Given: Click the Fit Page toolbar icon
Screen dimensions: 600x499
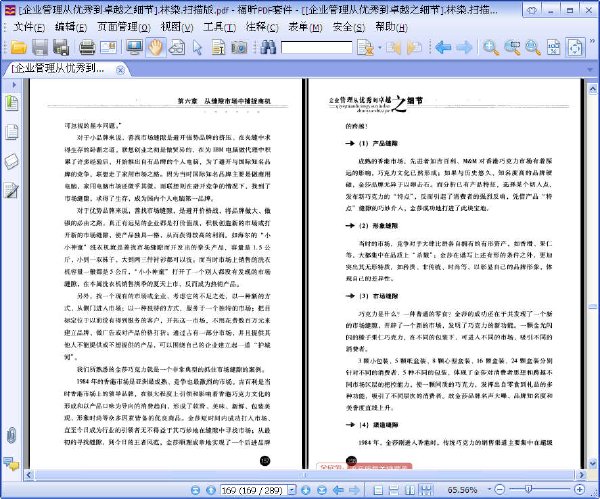Looking at the screenshot, I should [x=575, y=48].
